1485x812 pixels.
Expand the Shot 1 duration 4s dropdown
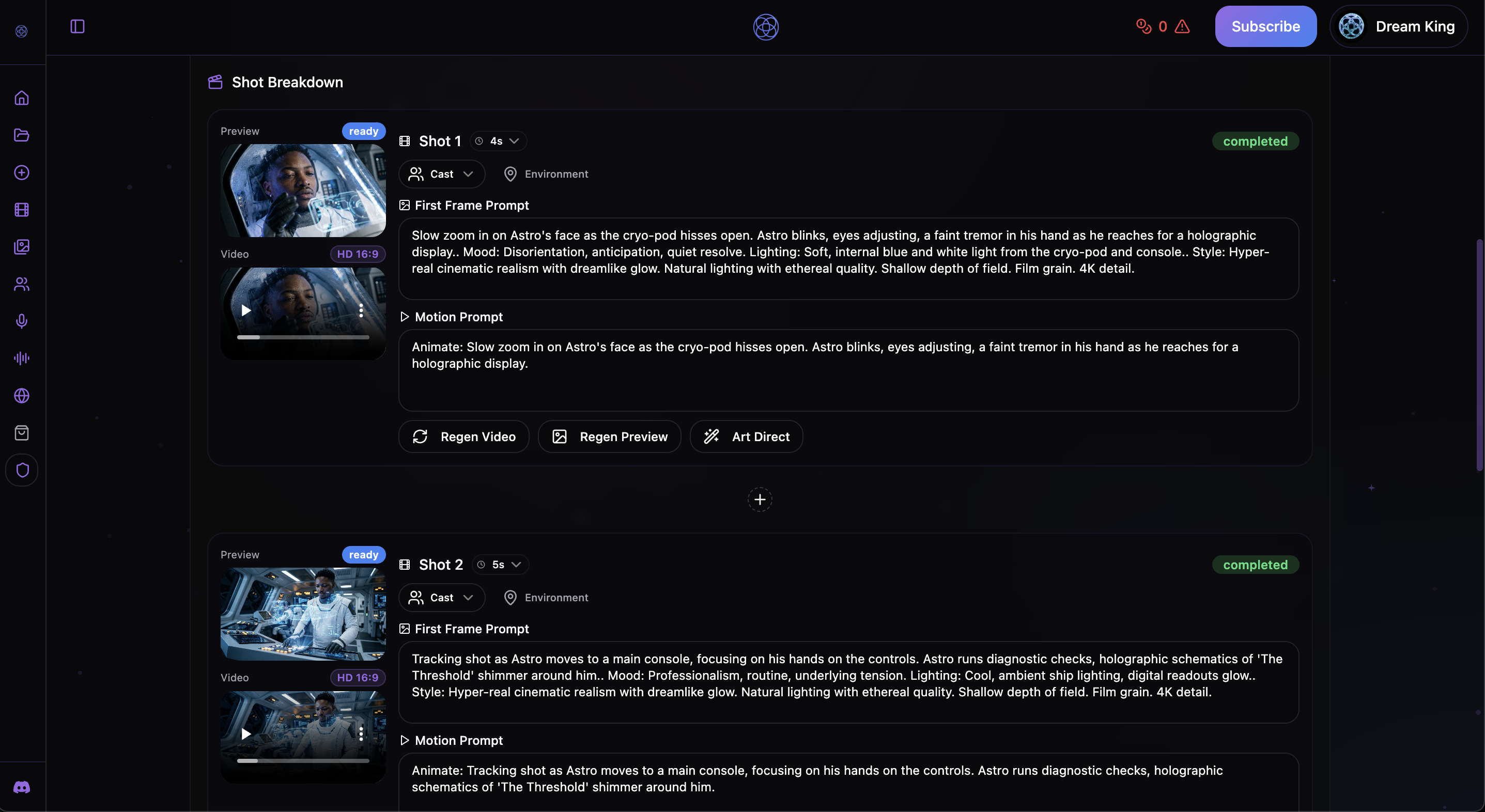(x=499, y=141)
